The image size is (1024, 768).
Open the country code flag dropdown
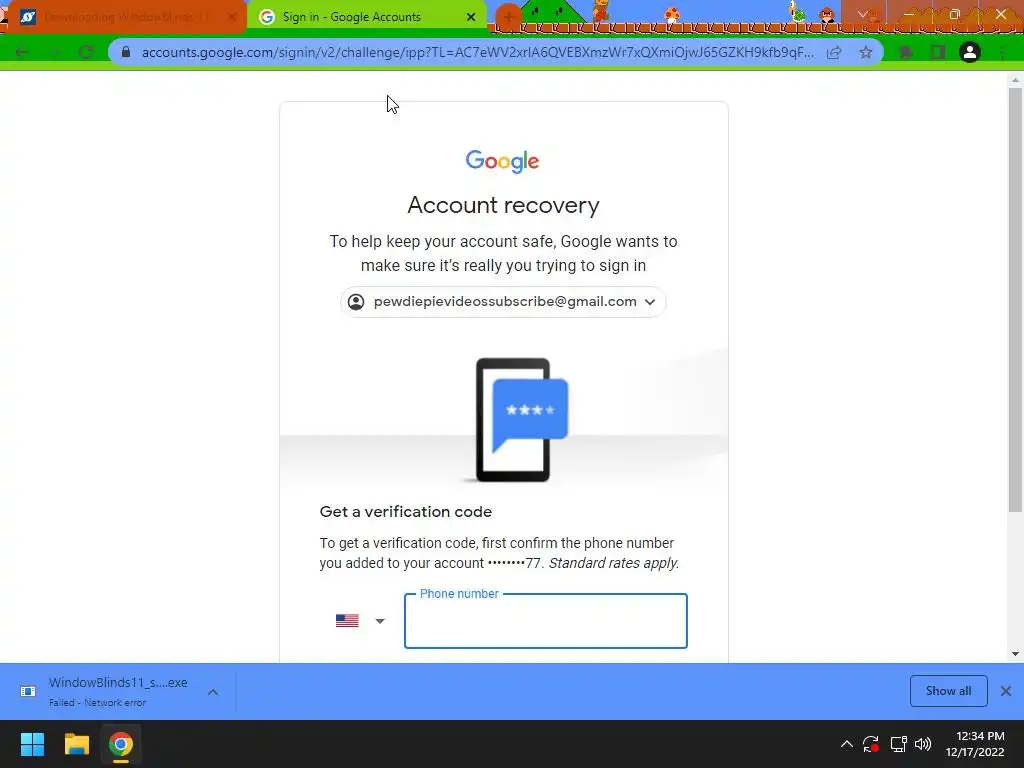pyautogui.click(x=360, y=620)
